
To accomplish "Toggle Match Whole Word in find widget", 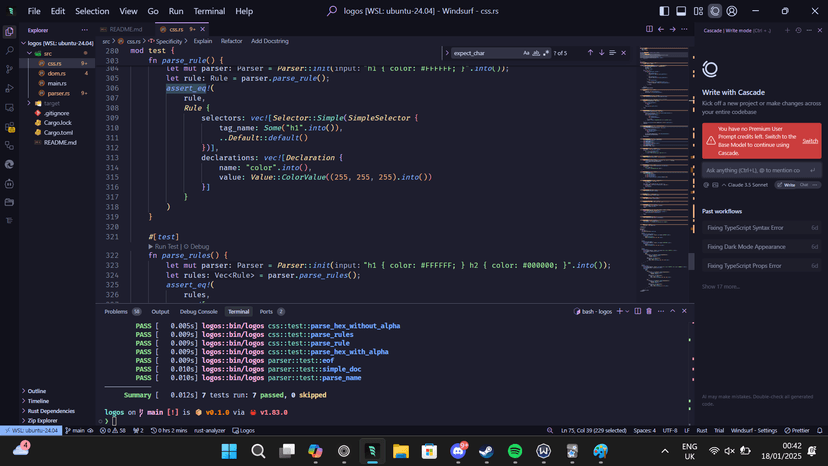I will 536,52.
